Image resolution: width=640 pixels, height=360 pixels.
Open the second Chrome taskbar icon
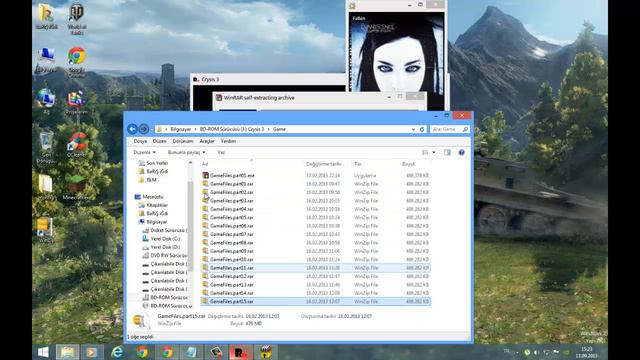tap(167, 352)
